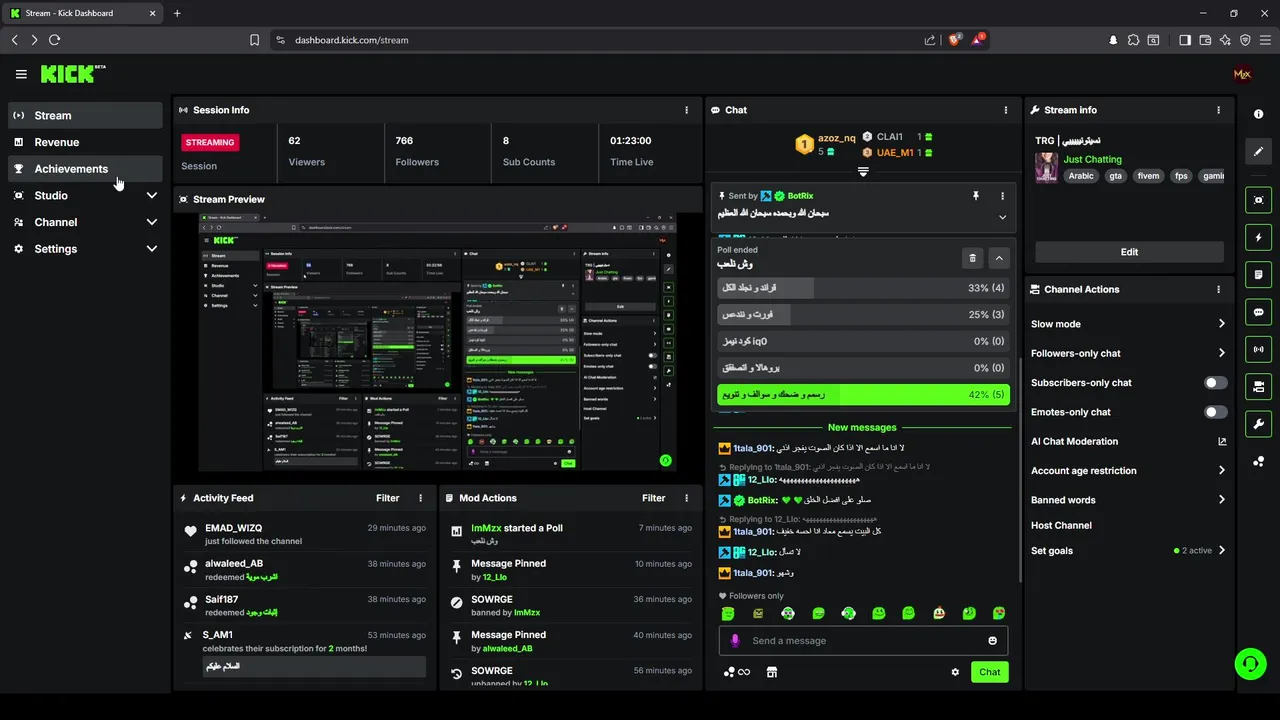The width and height of the screenshot is (1280, 720).
Task: Toggle the broadcast signal widget icon
Action: click(x=1258, y=349)
